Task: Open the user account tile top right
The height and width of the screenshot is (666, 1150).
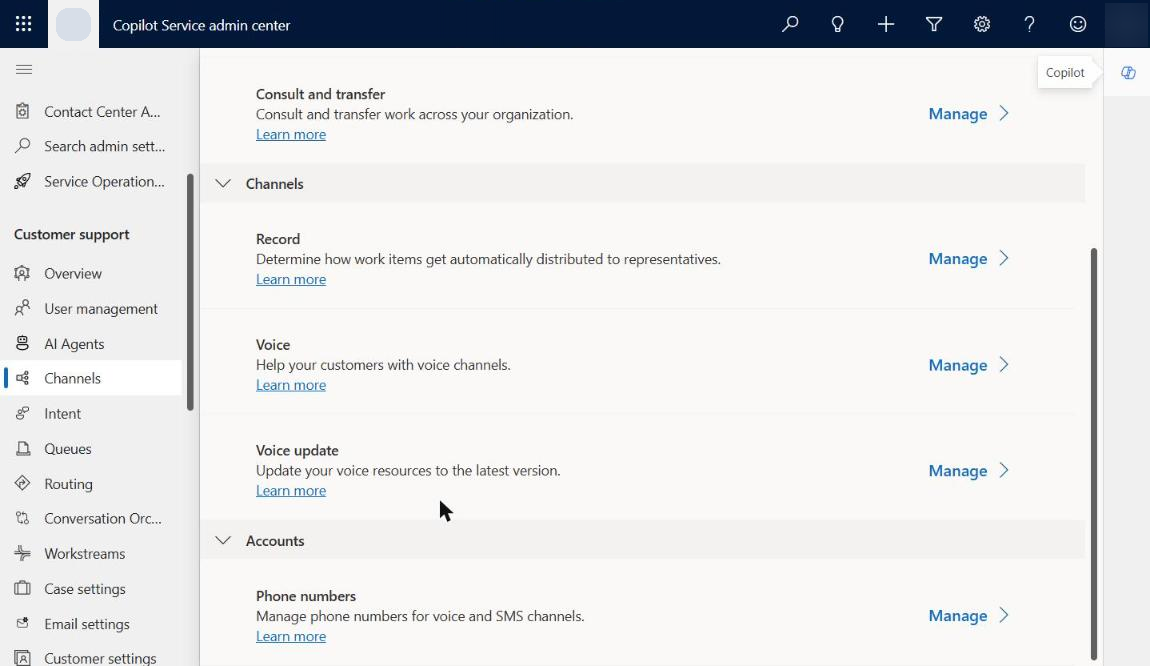Action: point(1127,24)
